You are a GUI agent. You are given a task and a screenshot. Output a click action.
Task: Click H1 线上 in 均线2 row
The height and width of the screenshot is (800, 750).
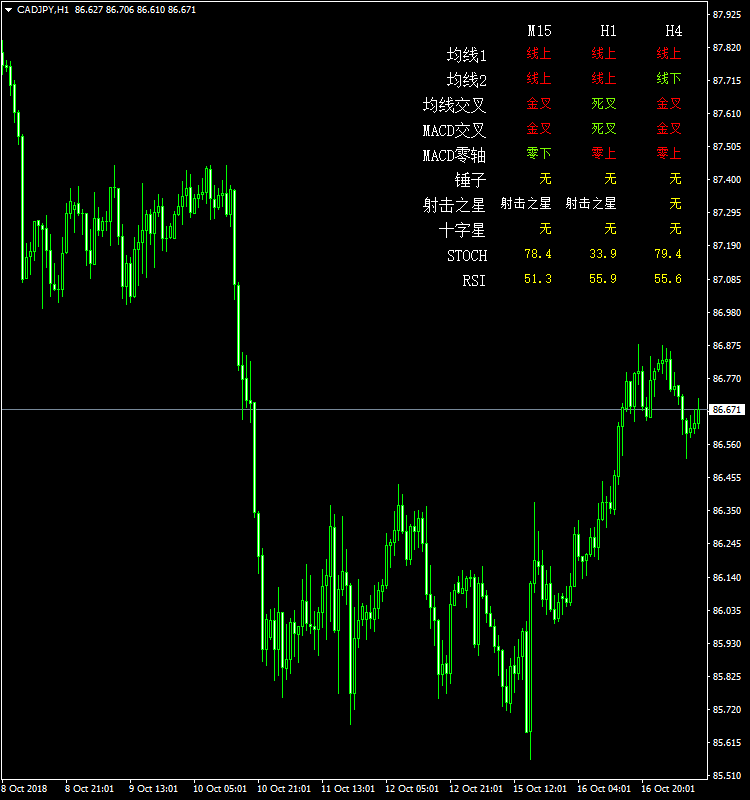[604, 79]
